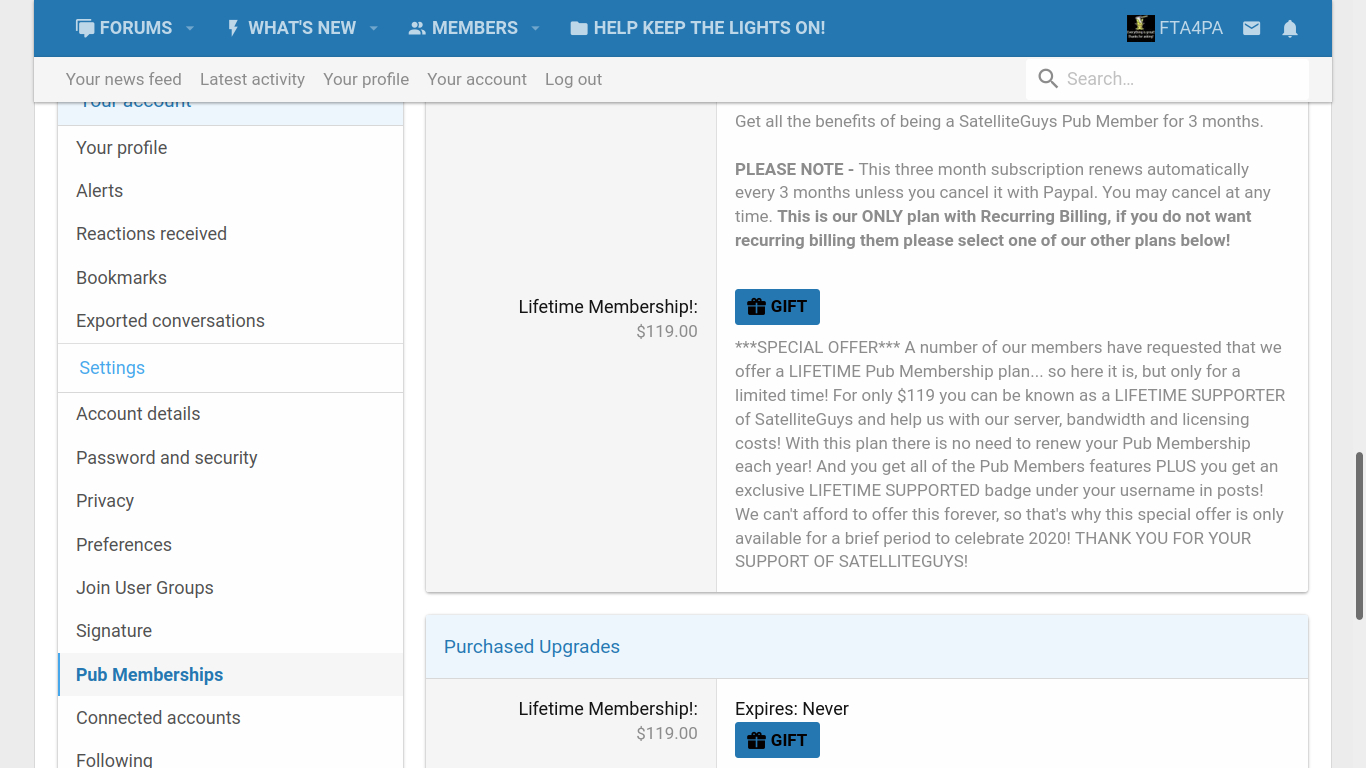This screenshot has height=768, width=1366.
Task: Open the conversations envelope icon
Action: [x=1251, y=28]
